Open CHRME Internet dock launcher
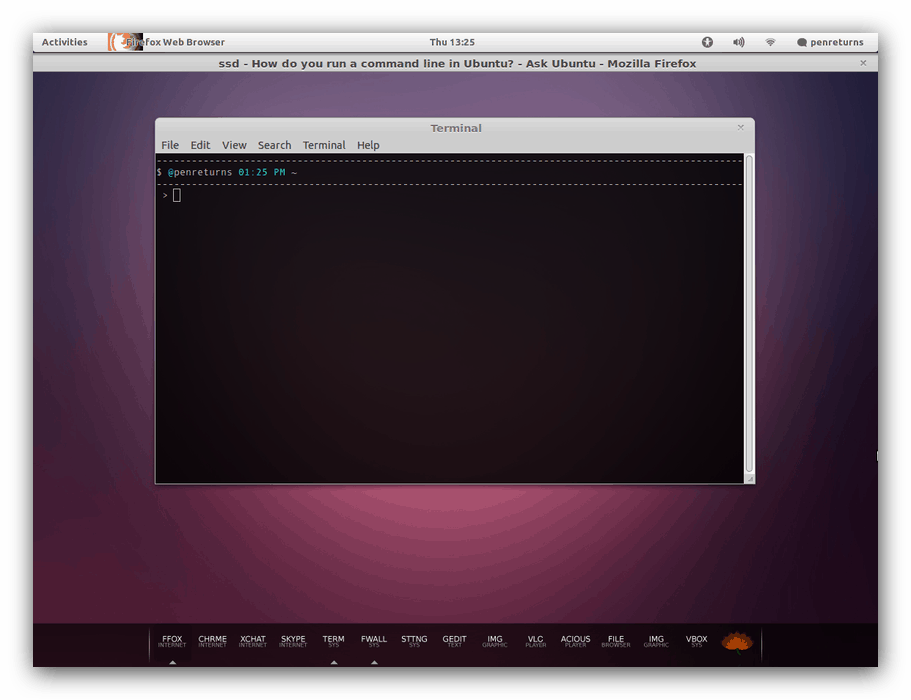This screenshot has width=911, height=700. 212,641
